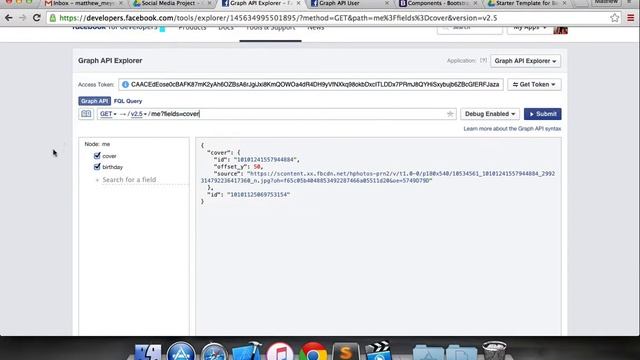Select the Graph API mode tab
Viewport: 640px width, 360px height.
(94, 101)
